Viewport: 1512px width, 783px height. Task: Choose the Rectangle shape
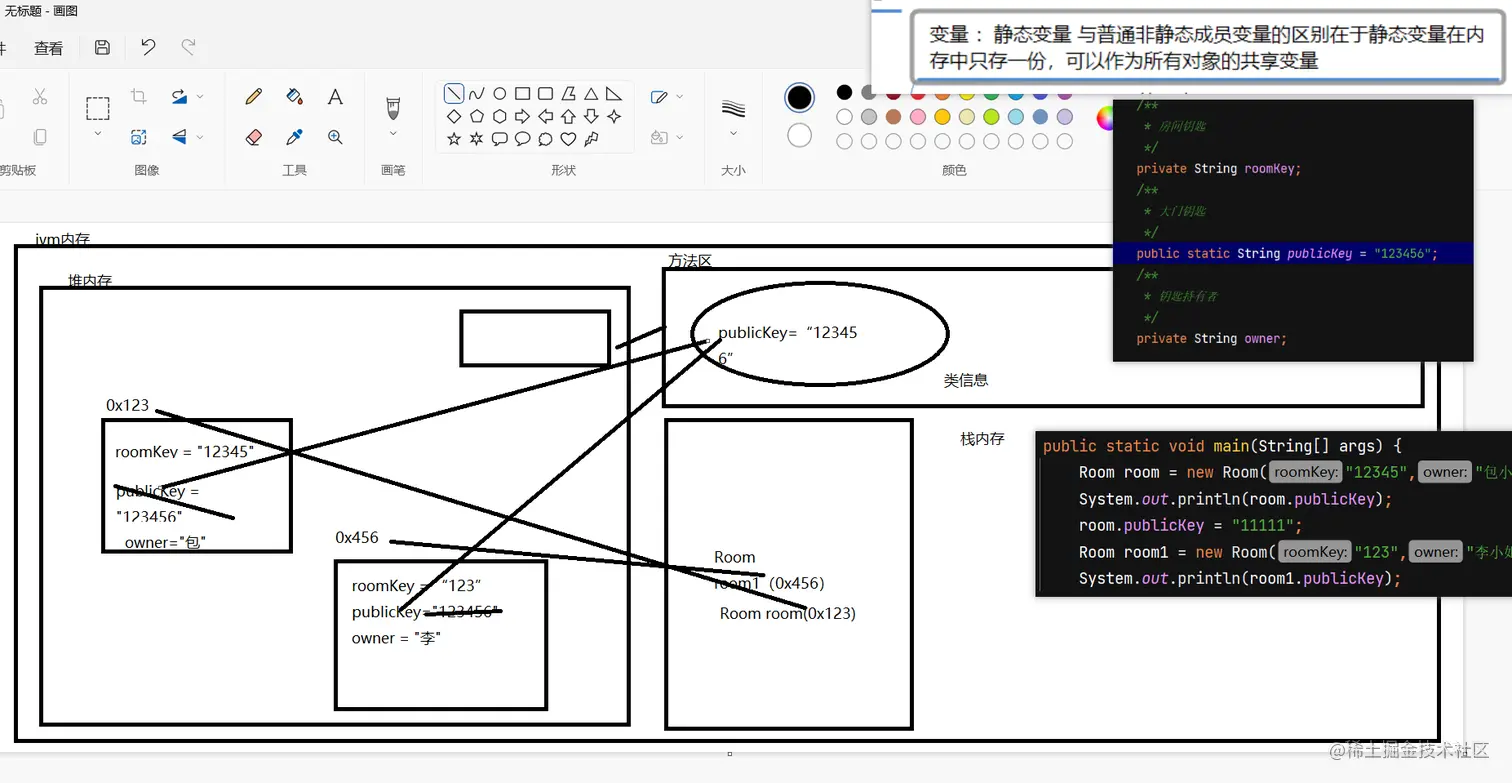tap(522, 94)
